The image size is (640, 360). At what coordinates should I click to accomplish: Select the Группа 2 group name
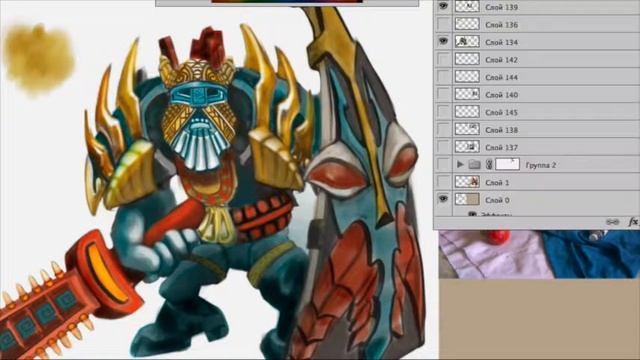[x=540, y=165]
